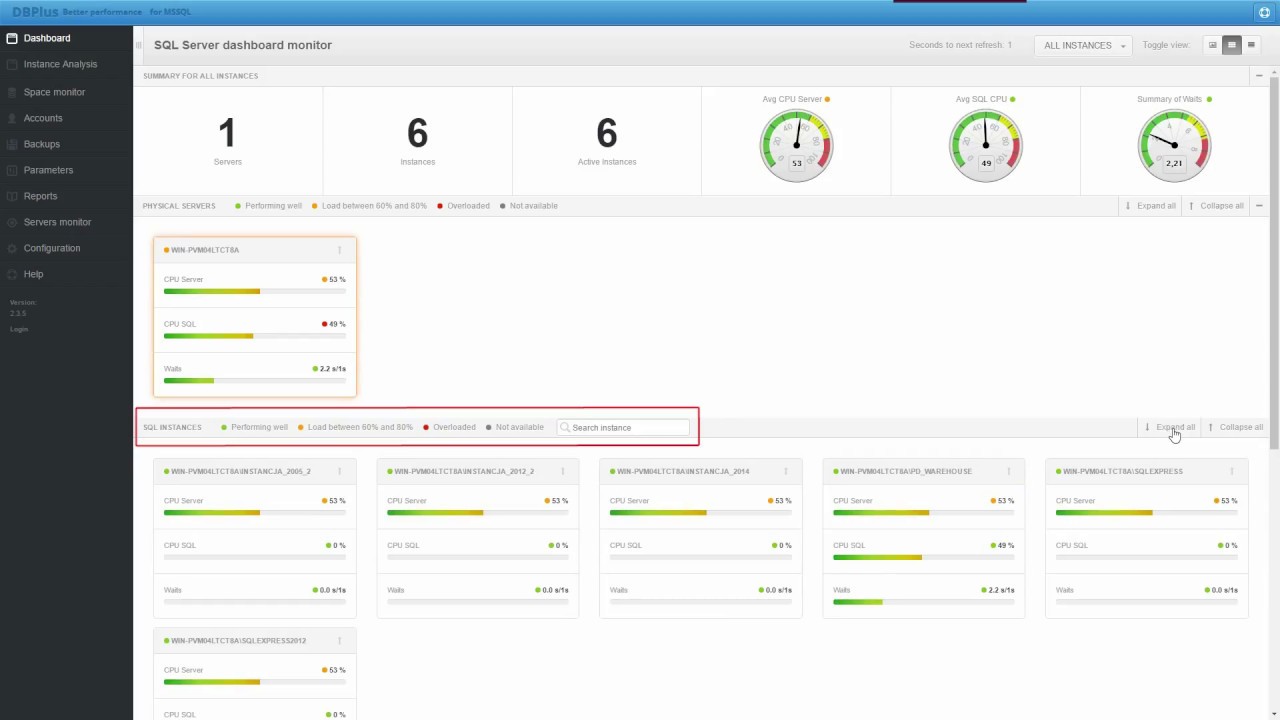
Task: Switch to the compact third toggle view
Action: [x=1251, y=45]
